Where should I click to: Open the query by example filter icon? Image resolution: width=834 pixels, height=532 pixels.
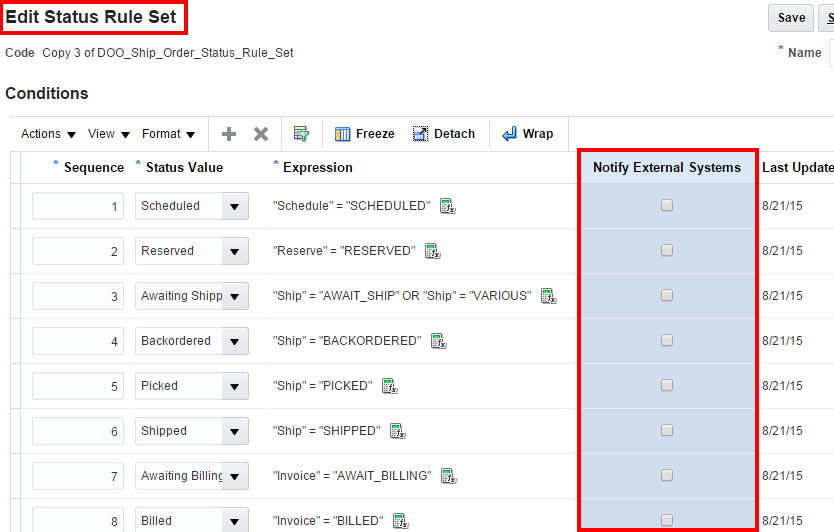point(302,134)
